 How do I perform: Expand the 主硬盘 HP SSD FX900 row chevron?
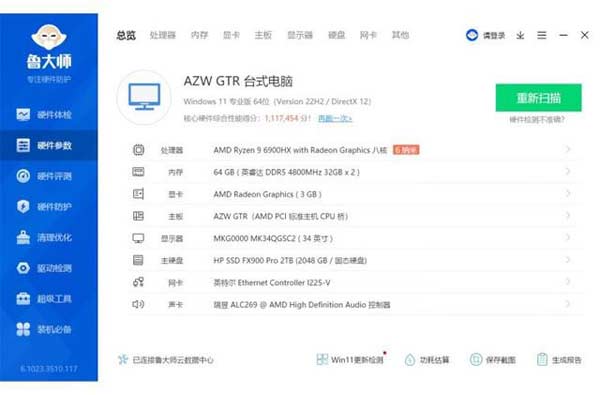(568, 260)
